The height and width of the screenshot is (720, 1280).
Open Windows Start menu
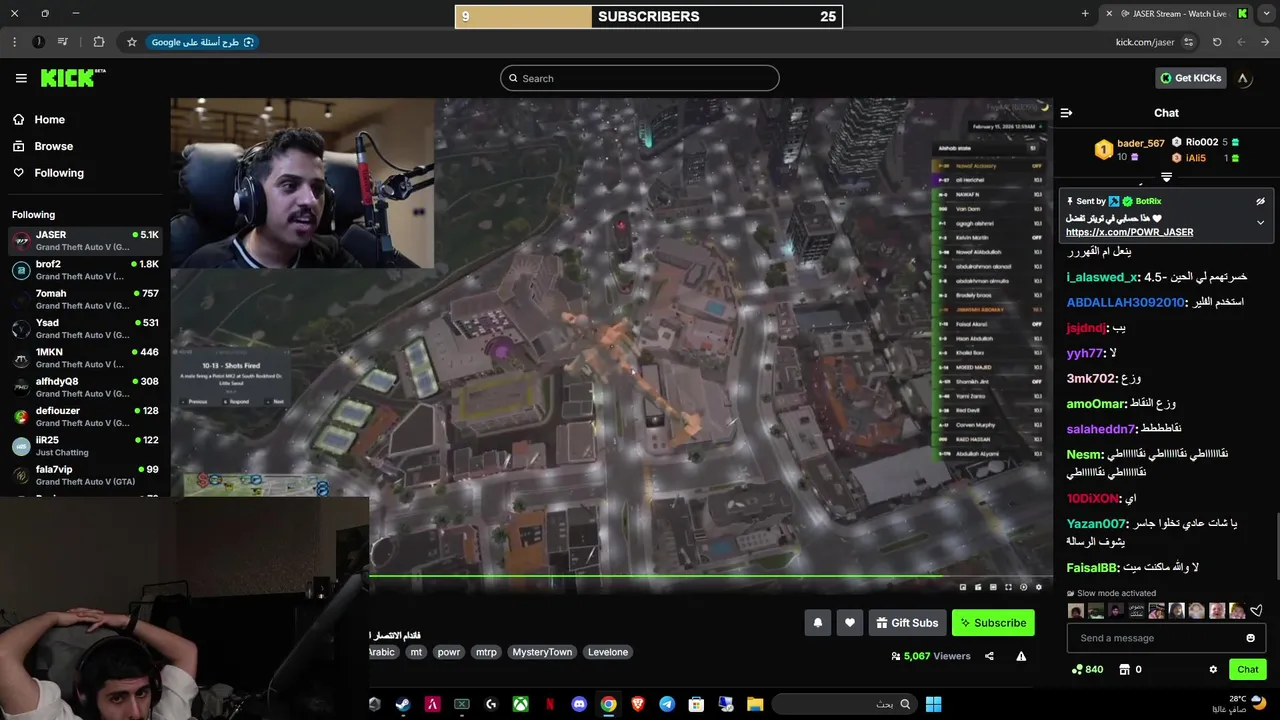933,704
